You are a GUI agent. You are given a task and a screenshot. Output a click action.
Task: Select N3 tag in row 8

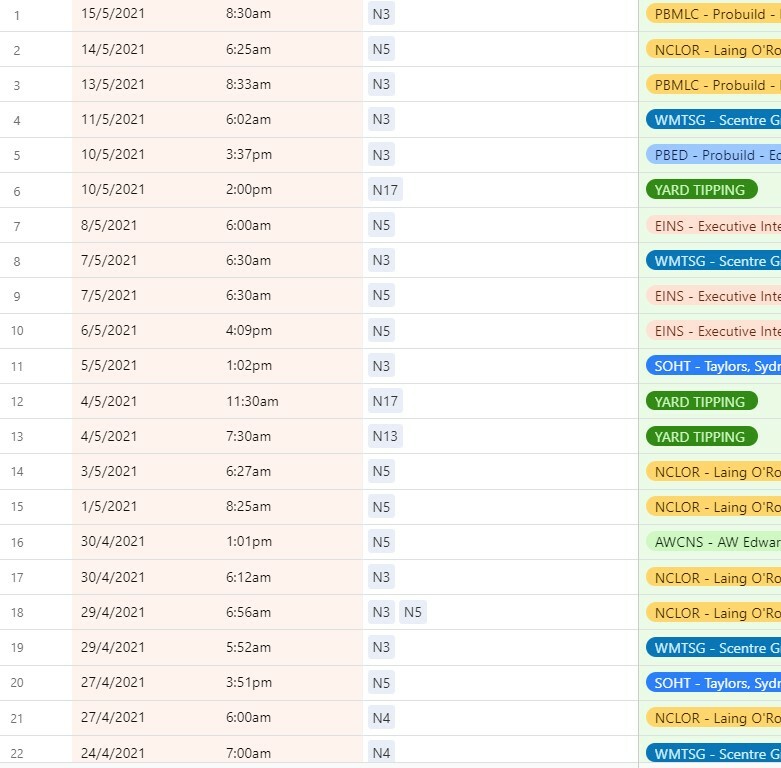pyautogui.click(x=381, y=260)
